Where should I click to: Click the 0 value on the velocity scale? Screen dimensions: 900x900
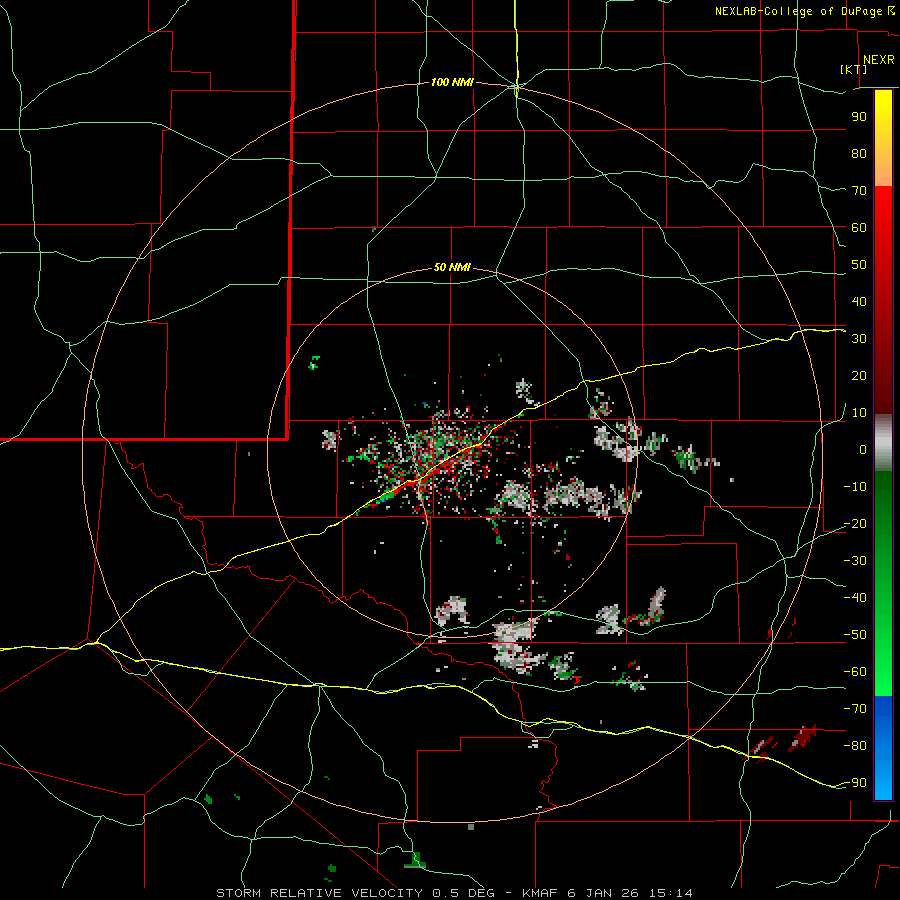click(863, 450)
